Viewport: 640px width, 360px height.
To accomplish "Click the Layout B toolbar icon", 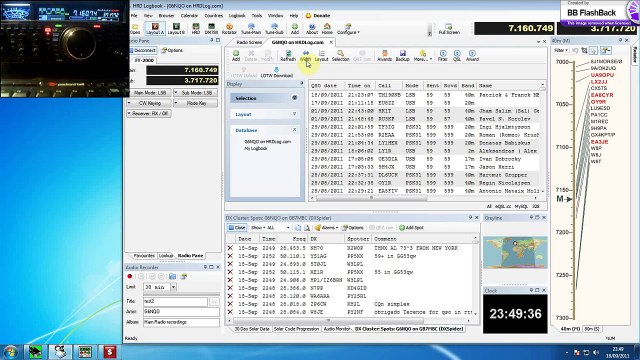I will (x=176, y=29).
